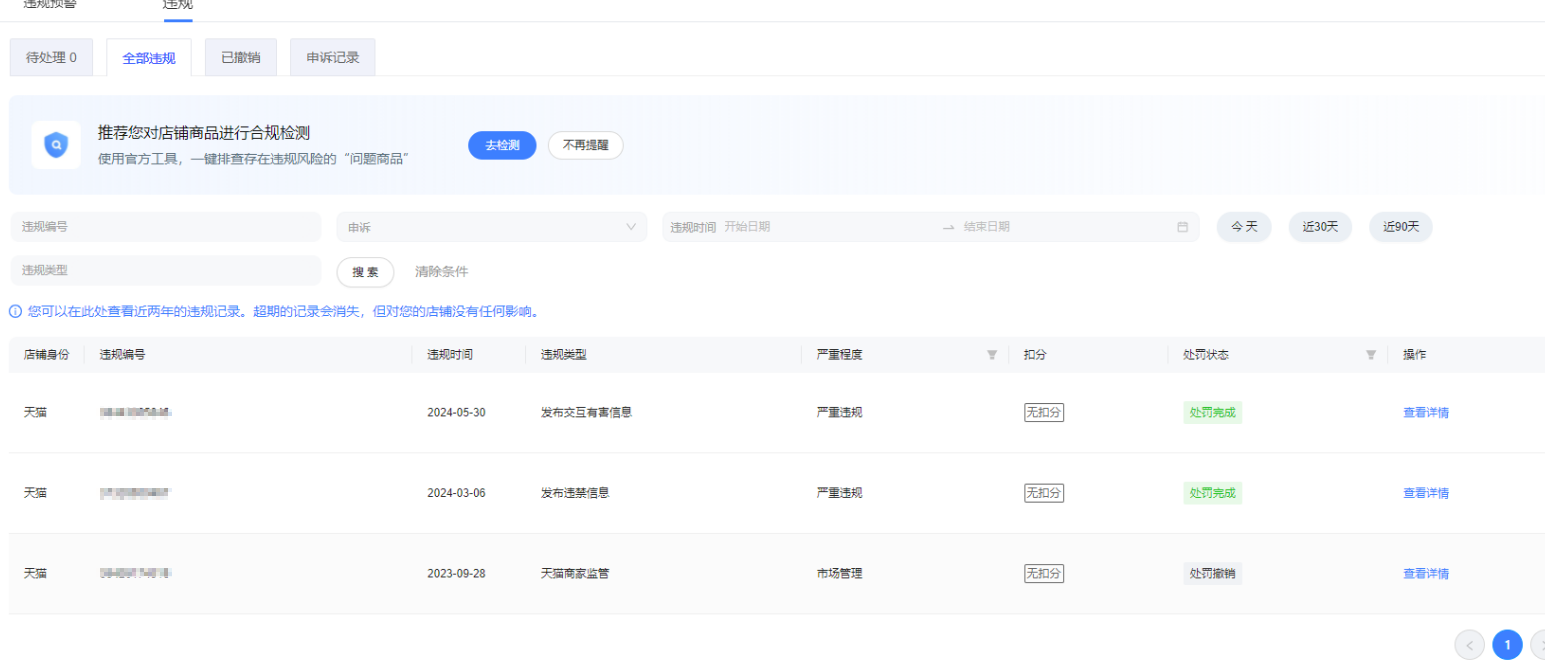Click the 开始日期 start date field
The width and height of the screenshot is (1545, 664).
coord(800,227)
